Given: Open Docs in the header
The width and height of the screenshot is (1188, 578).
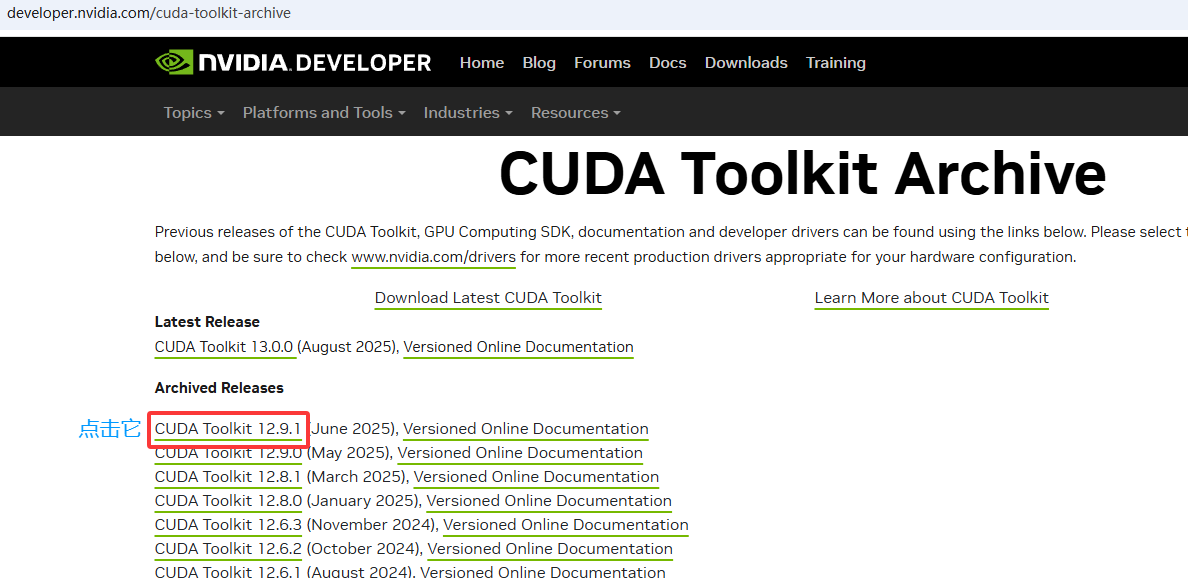Looking at the screenshot, I should tap(667, 63).
